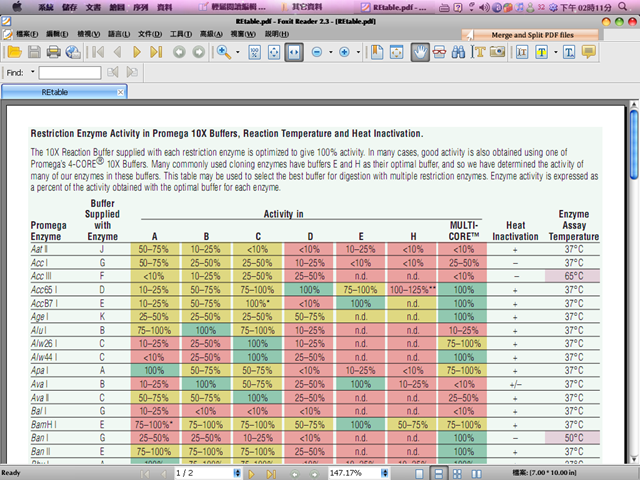Screen dimensions: 640x480
Task: Click the email globe icon
Action: (73, 52)
